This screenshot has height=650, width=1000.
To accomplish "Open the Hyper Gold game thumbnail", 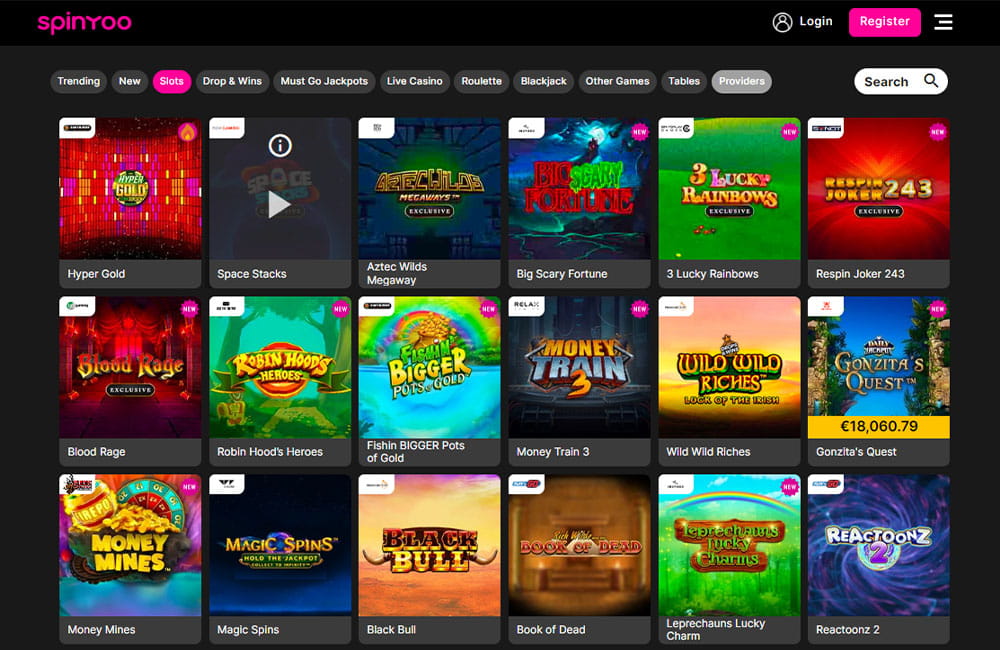I will tap(130, 189).
